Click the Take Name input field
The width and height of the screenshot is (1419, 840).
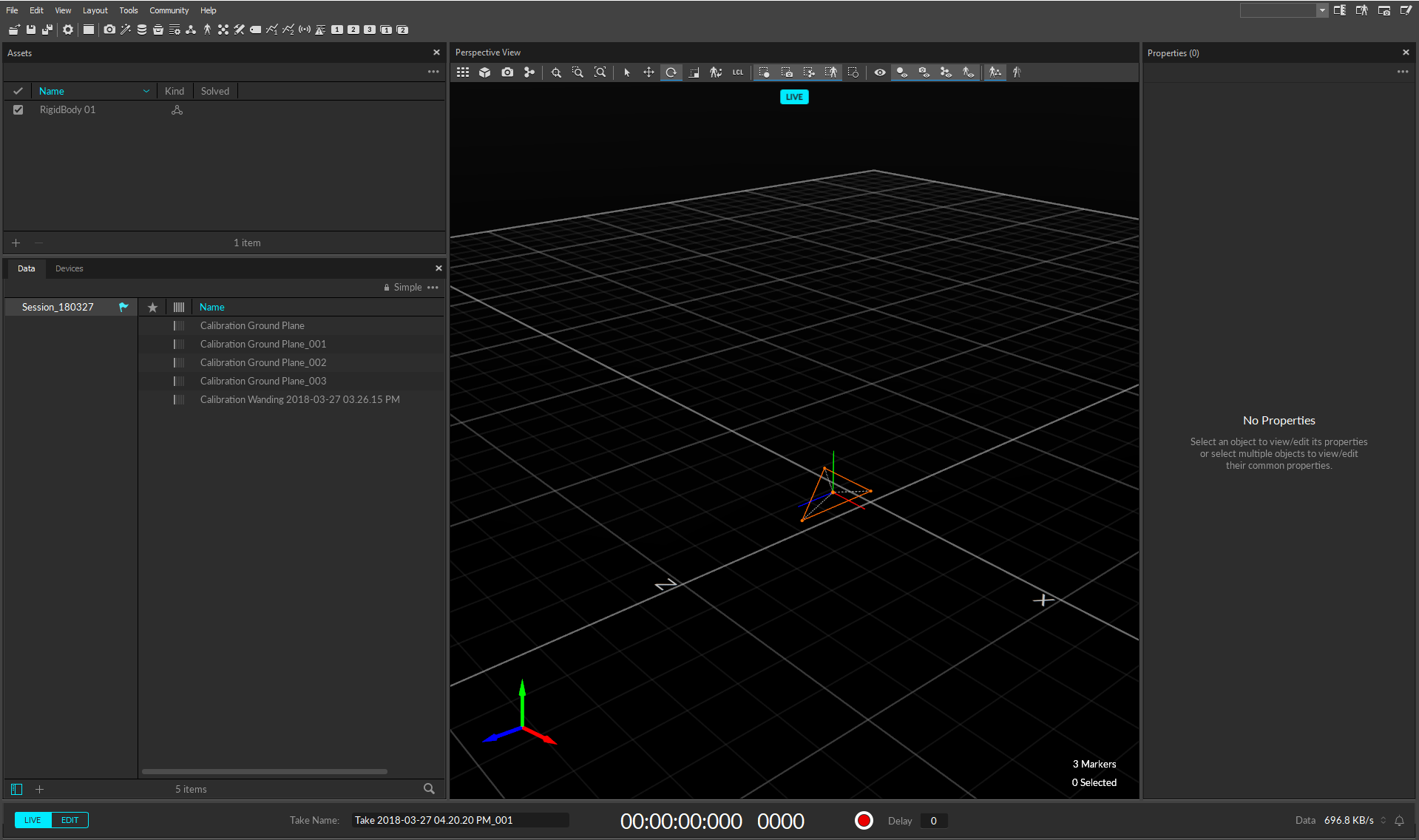pyautogui.click(x=460, y=819)
